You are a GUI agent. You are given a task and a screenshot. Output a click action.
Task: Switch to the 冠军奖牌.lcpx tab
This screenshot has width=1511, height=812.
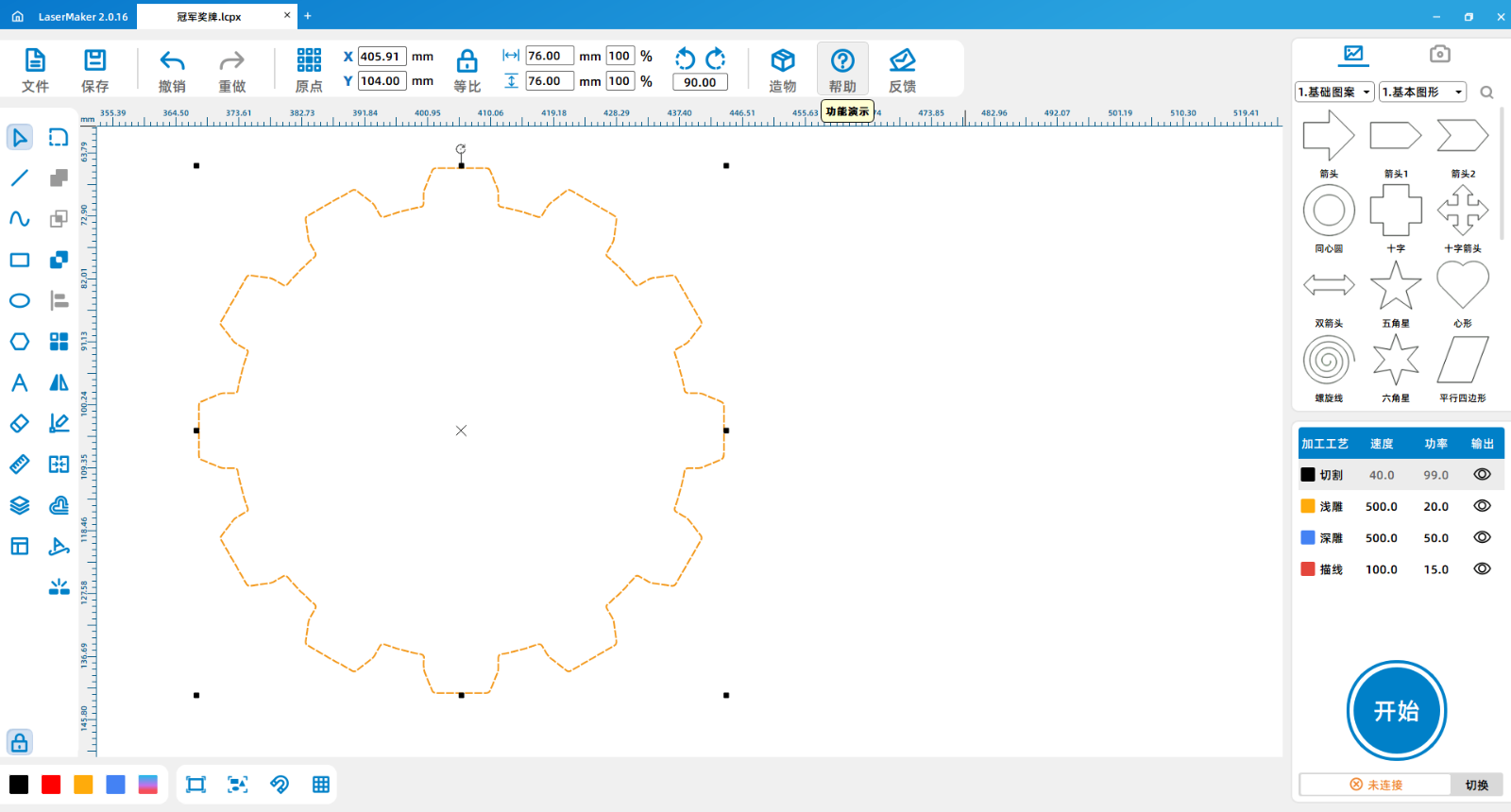[x=210, y=17]
